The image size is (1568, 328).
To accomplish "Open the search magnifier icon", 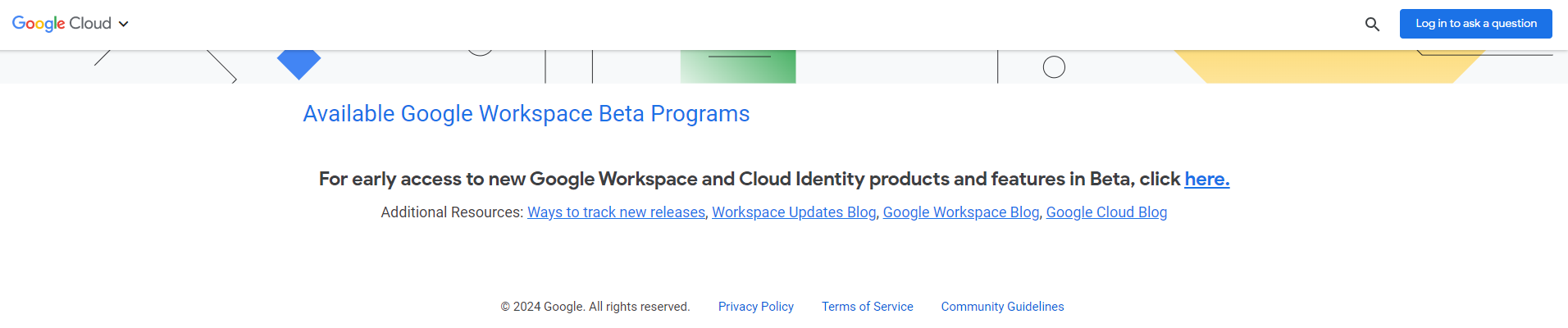I will tap(1372, 25).
